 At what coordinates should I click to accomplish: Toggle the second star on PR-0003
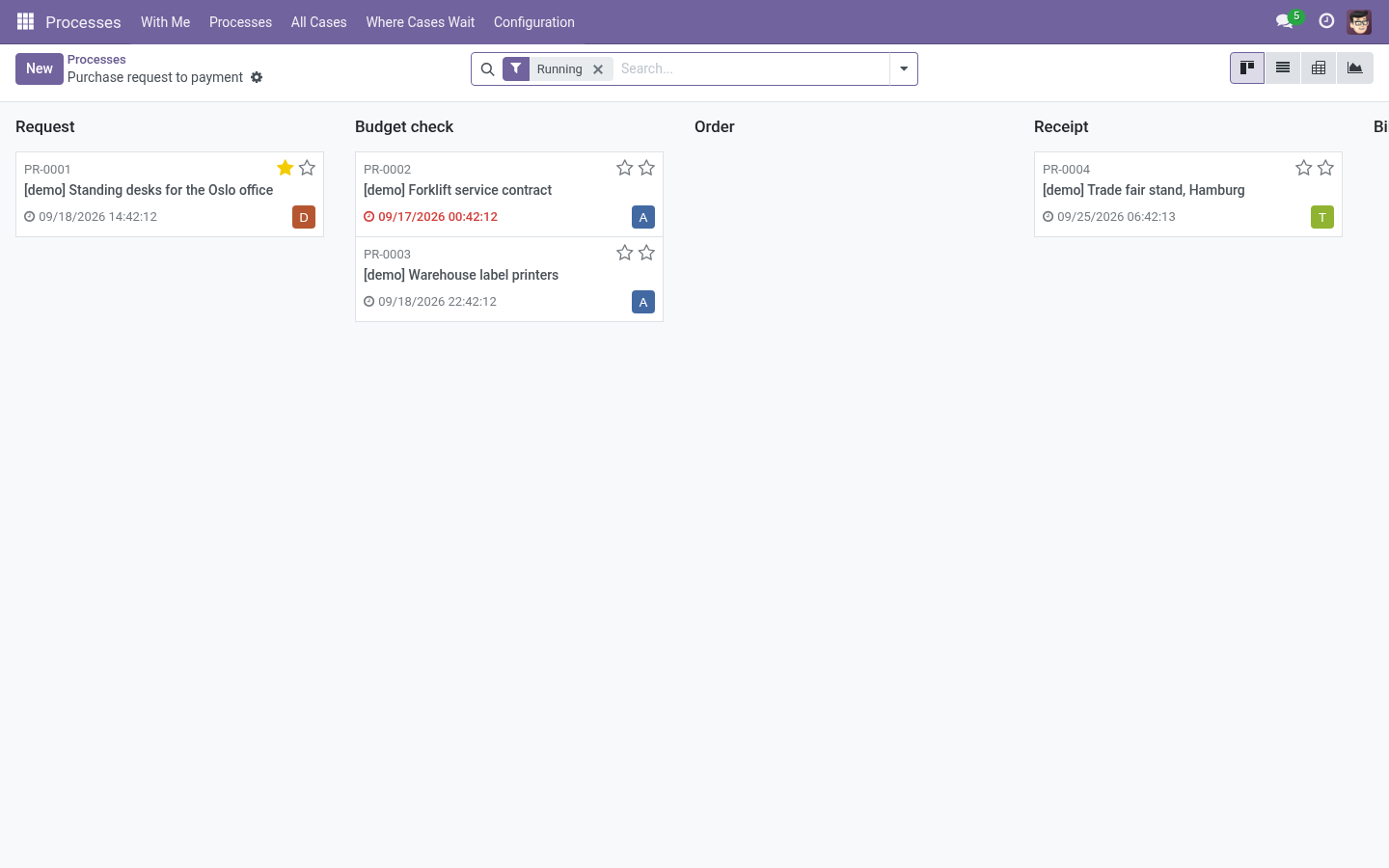point(646,253)
